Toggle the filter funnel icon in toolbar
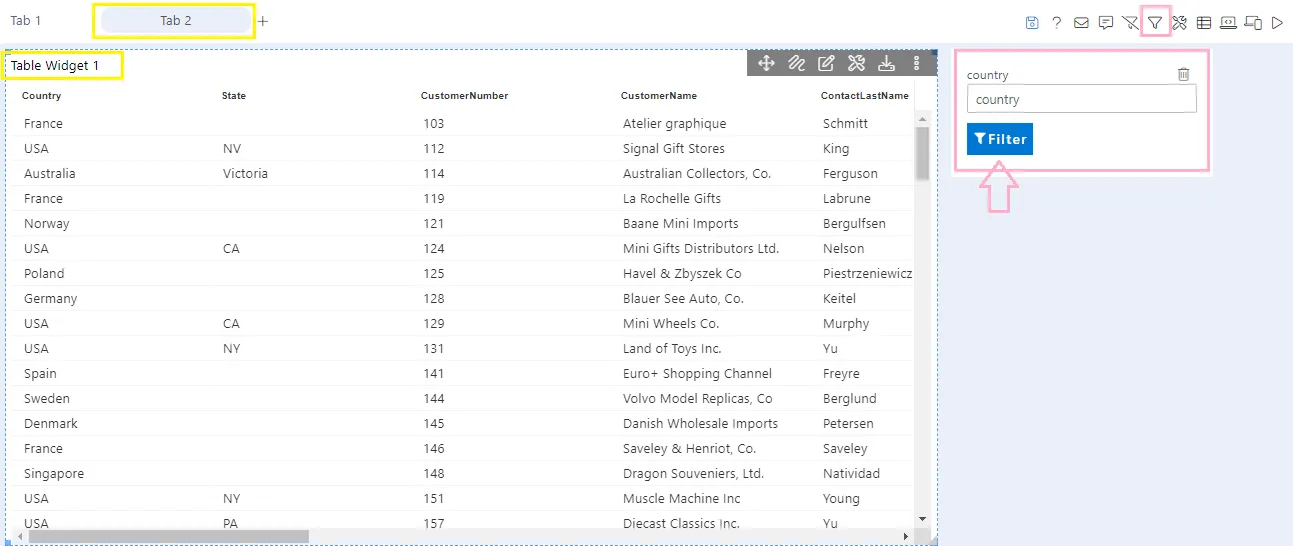1293x546 pixels. pyautogui.click(x=1155, y=22)
